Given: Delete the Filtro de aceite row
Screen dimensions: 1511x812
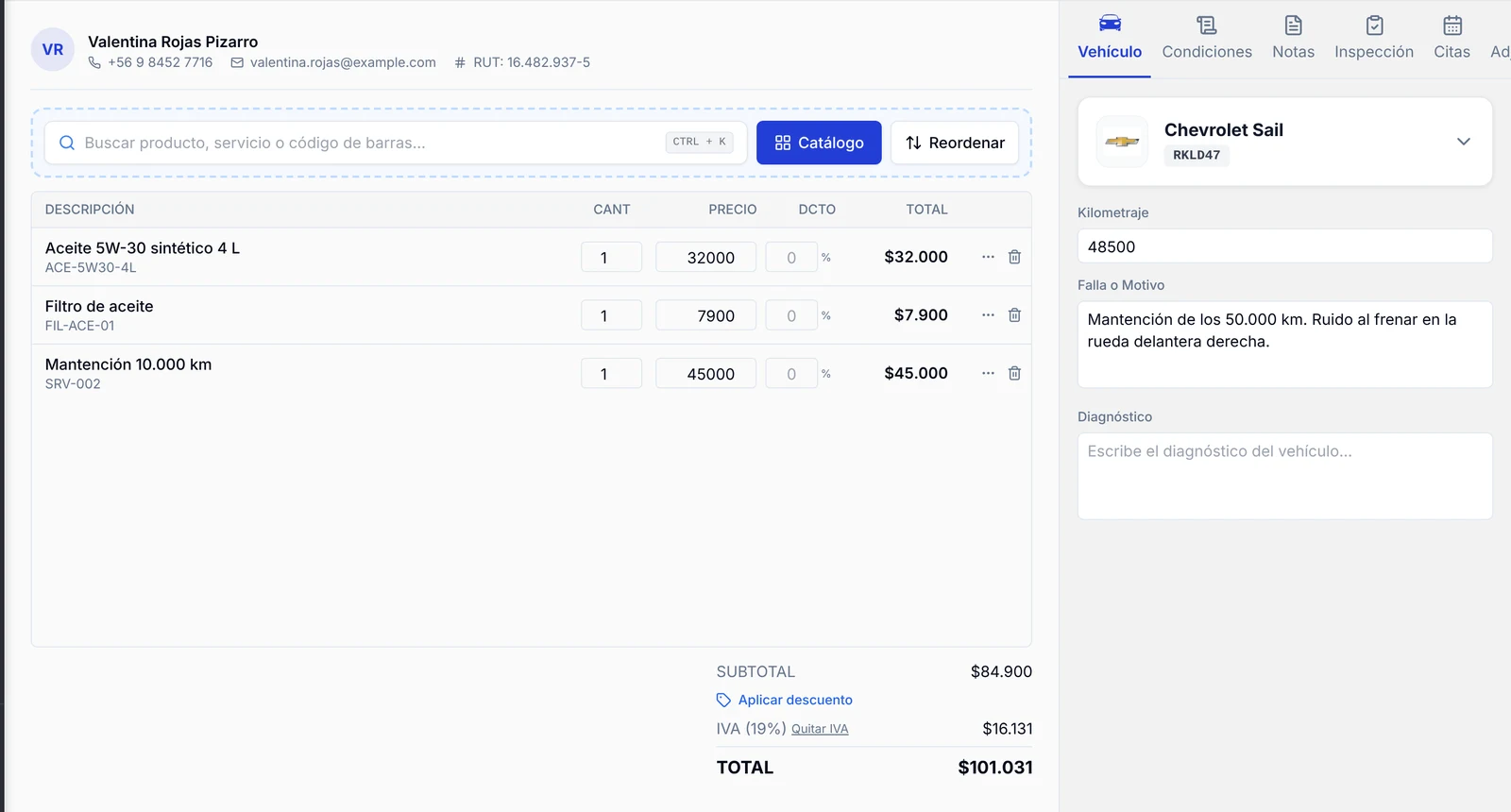Looking at the screenshot, I should point(1014,315).
